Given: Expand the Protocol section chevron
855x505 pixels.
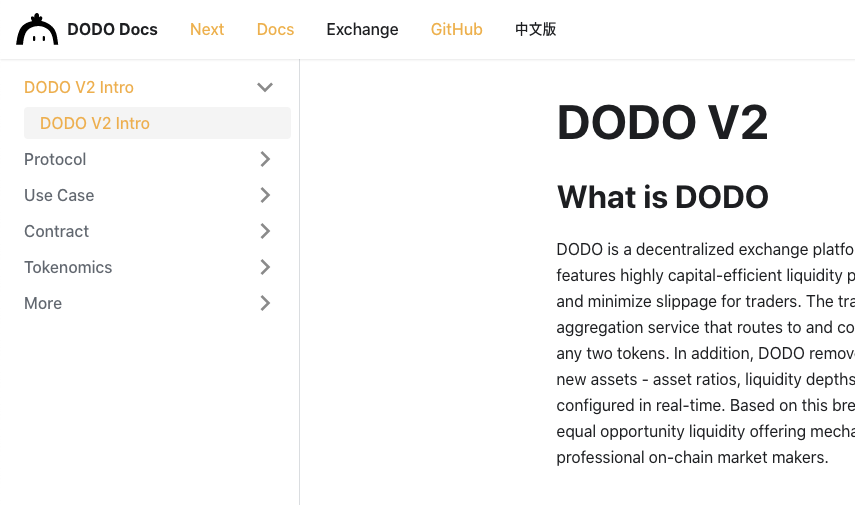Looking at the screenshot, I should [265, 159].
